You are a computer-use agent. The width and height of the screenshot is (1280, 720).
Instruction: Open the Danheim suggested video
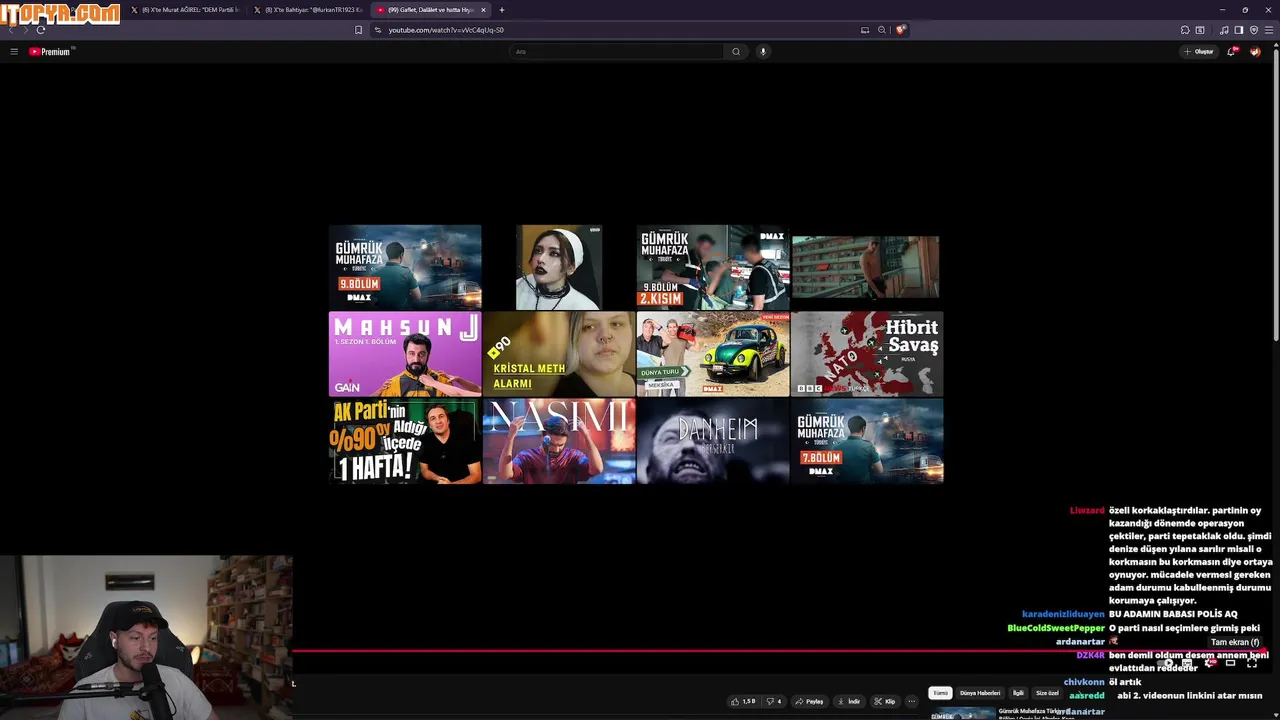713,441
